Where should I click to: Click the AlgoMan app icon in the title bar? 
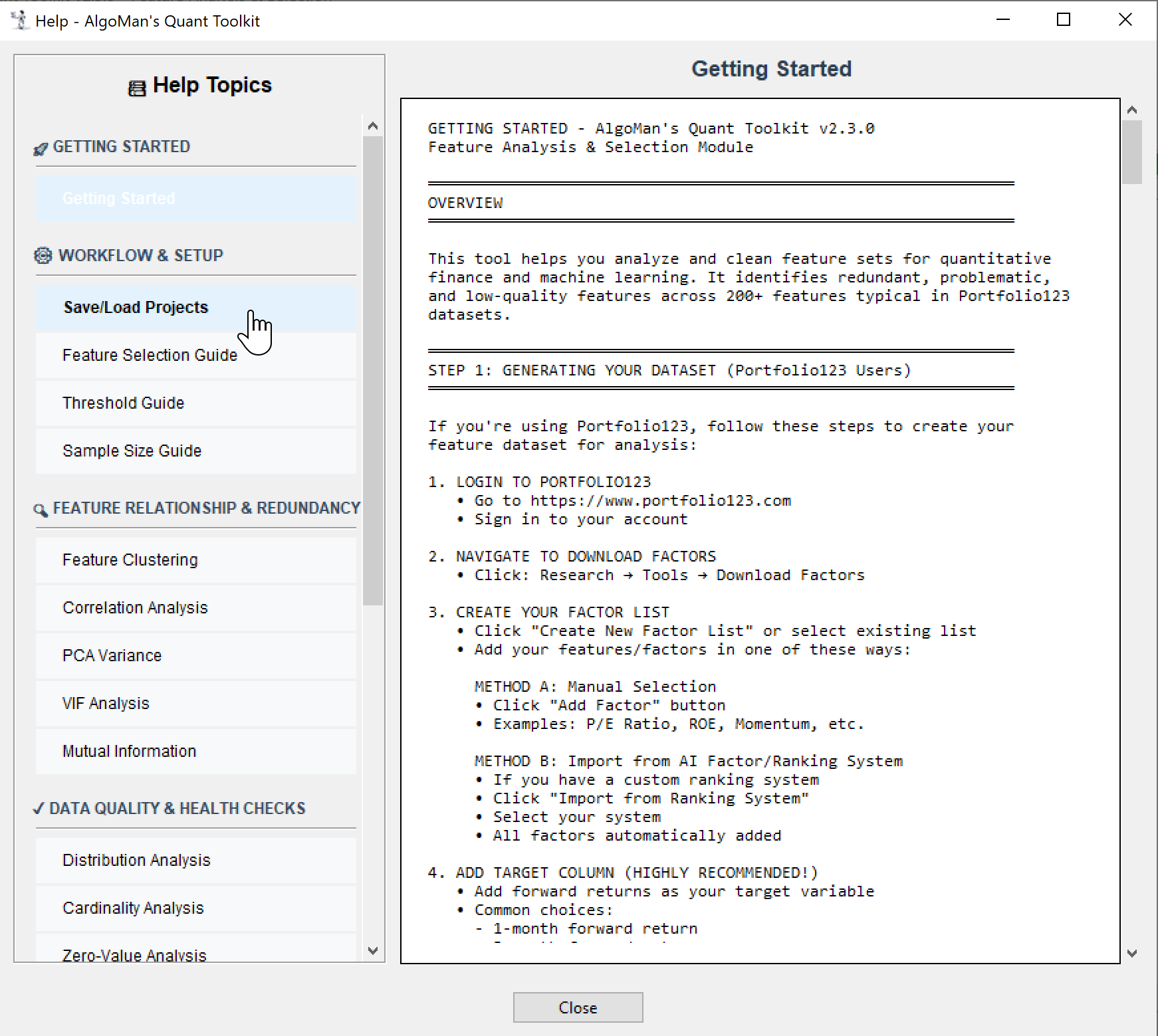pos(20,20)
